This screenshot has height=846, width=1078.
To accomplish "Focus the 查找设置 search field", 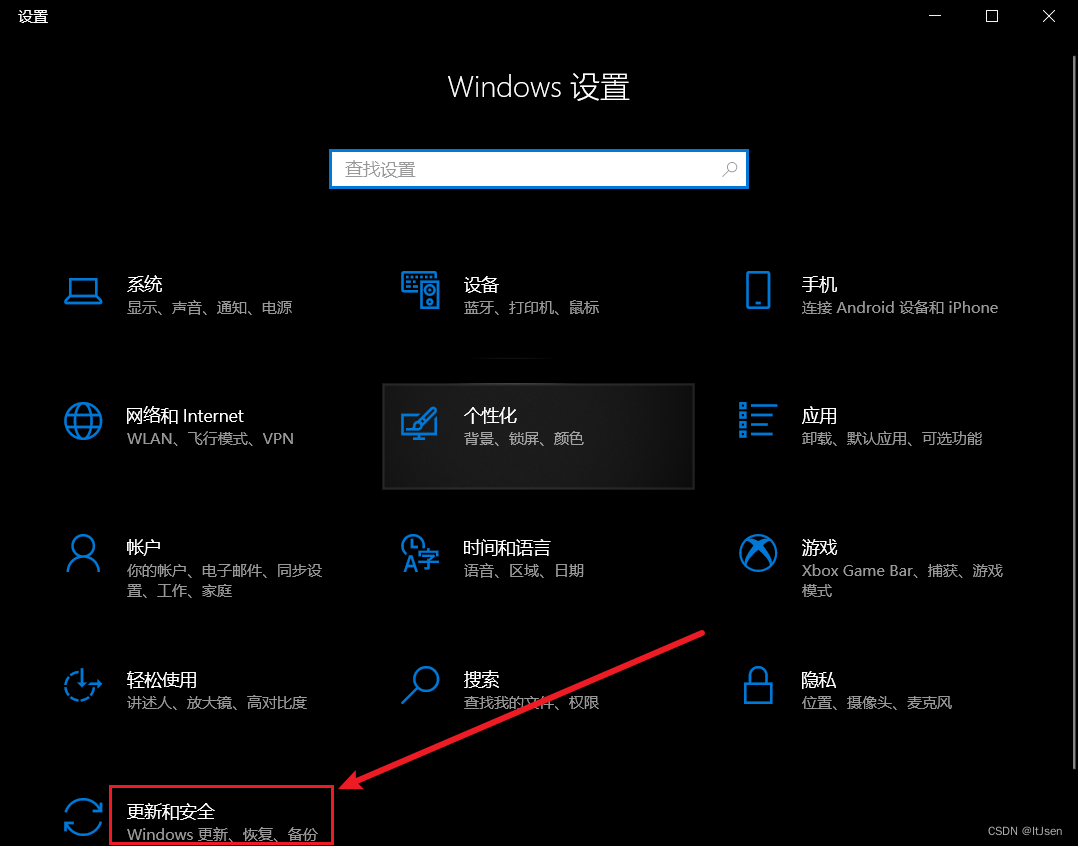I will coord(539,169).
